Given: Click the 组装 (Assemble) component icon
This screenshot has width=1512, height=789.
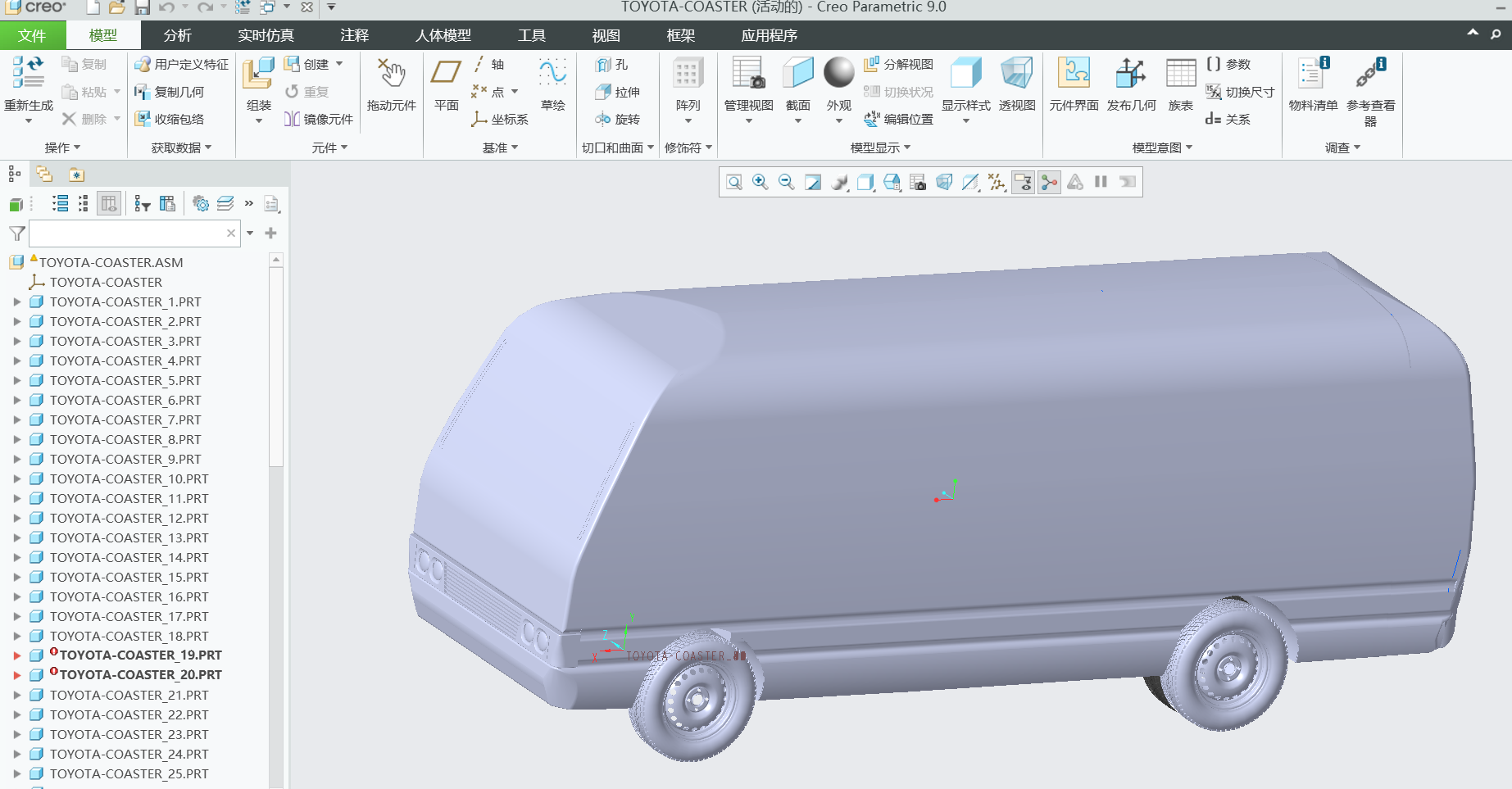Looking at the screenshot, I should [258, 74].
